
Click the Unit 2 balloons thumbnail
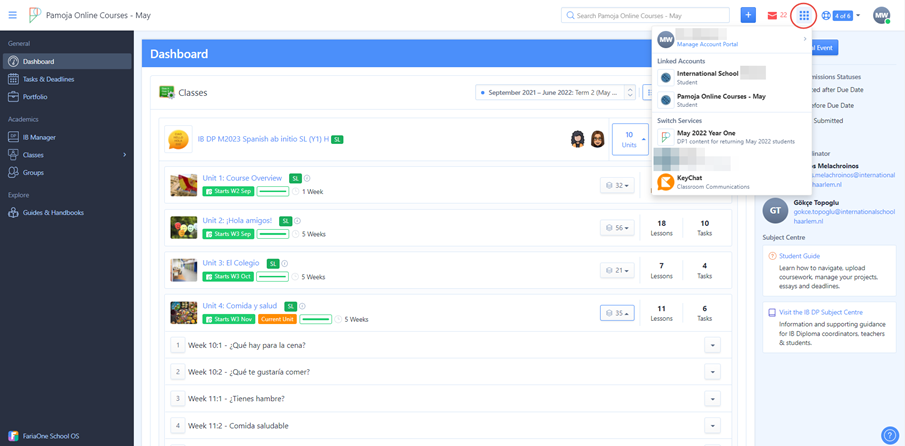click(184, 227)
